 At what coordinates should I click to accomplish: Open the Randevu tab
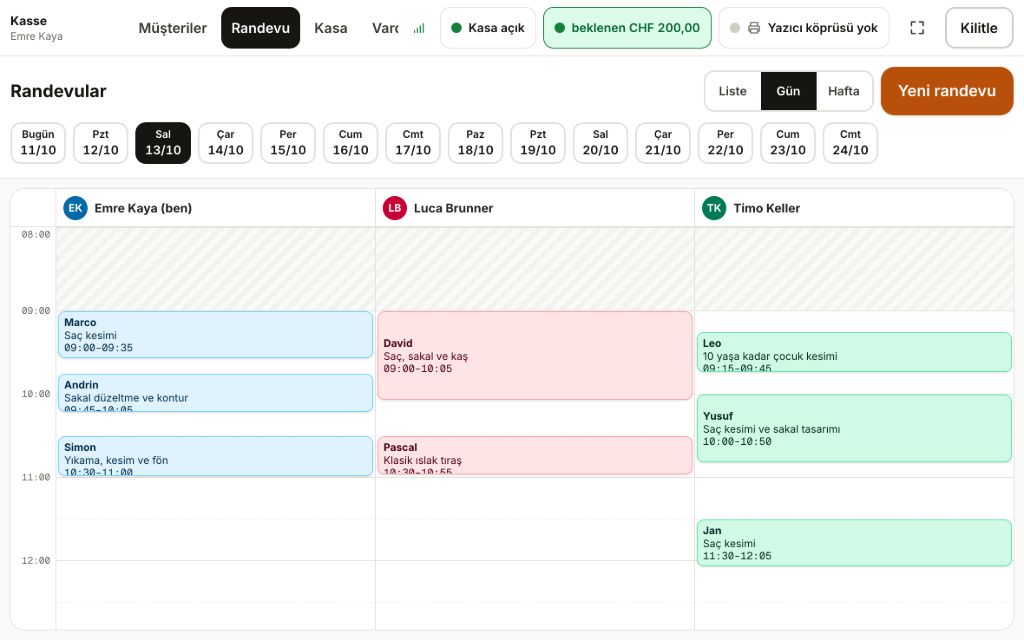click(261, 28)
